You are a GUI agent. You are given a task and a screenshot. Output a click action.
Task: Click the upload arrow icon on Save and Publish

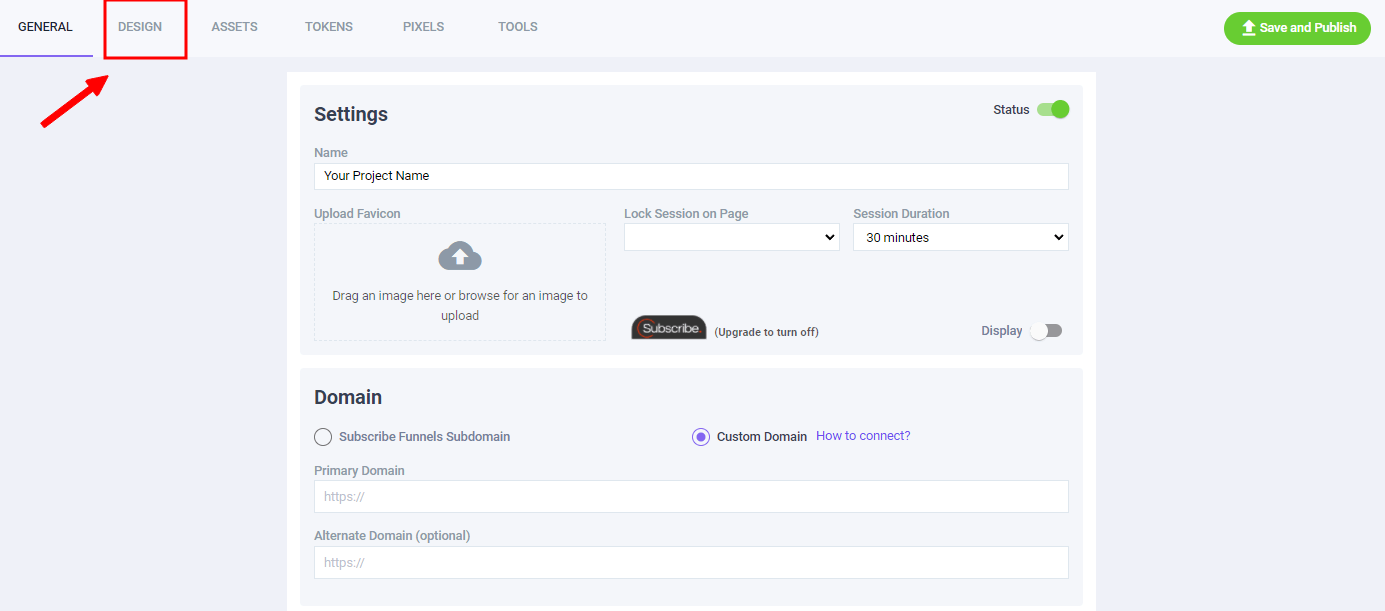(x=1248, y=28)
